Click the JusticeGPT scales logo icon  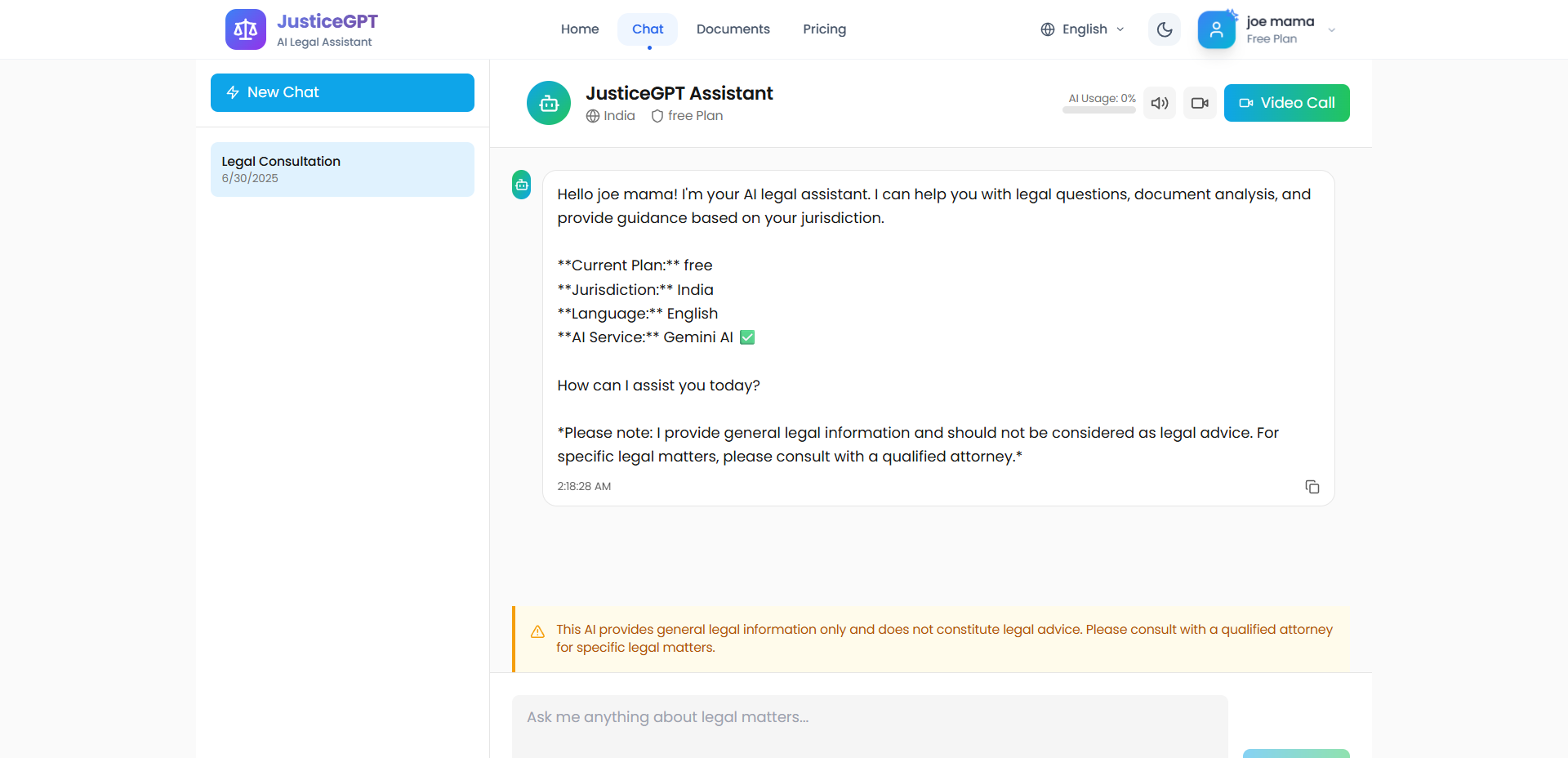pyautogui.click(x=245, y=29)
